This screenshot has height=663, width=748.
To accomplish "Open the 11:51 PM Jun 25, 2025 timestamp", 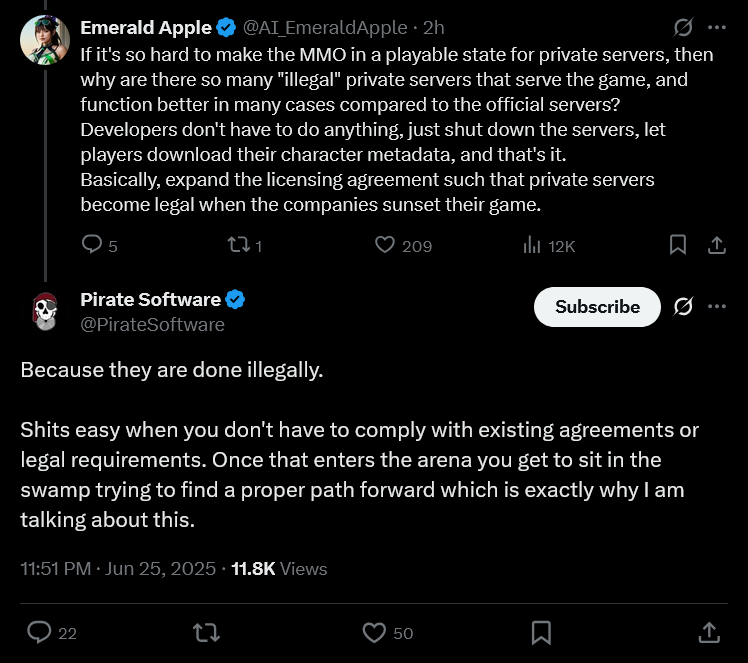I will click(118, 569).
